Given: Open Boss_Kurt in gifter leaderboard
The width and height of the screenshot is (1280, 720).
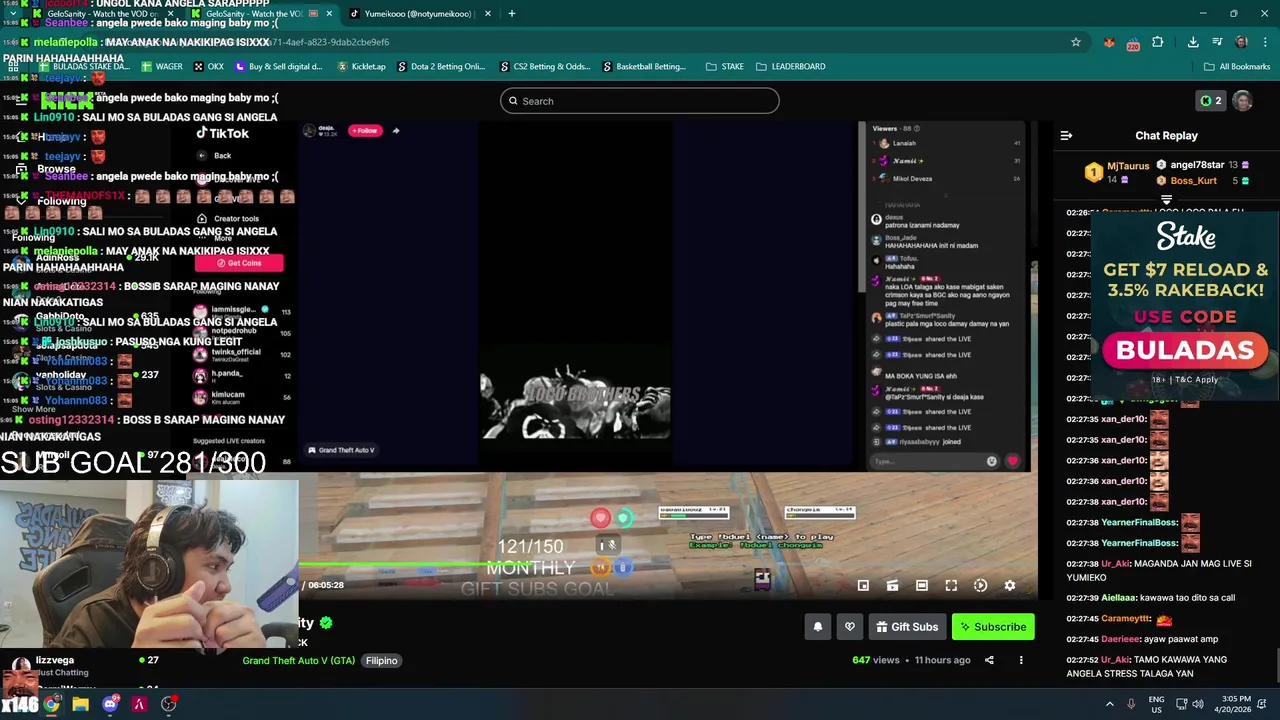Looking at the screenshot, I should tap(1193, 181).
